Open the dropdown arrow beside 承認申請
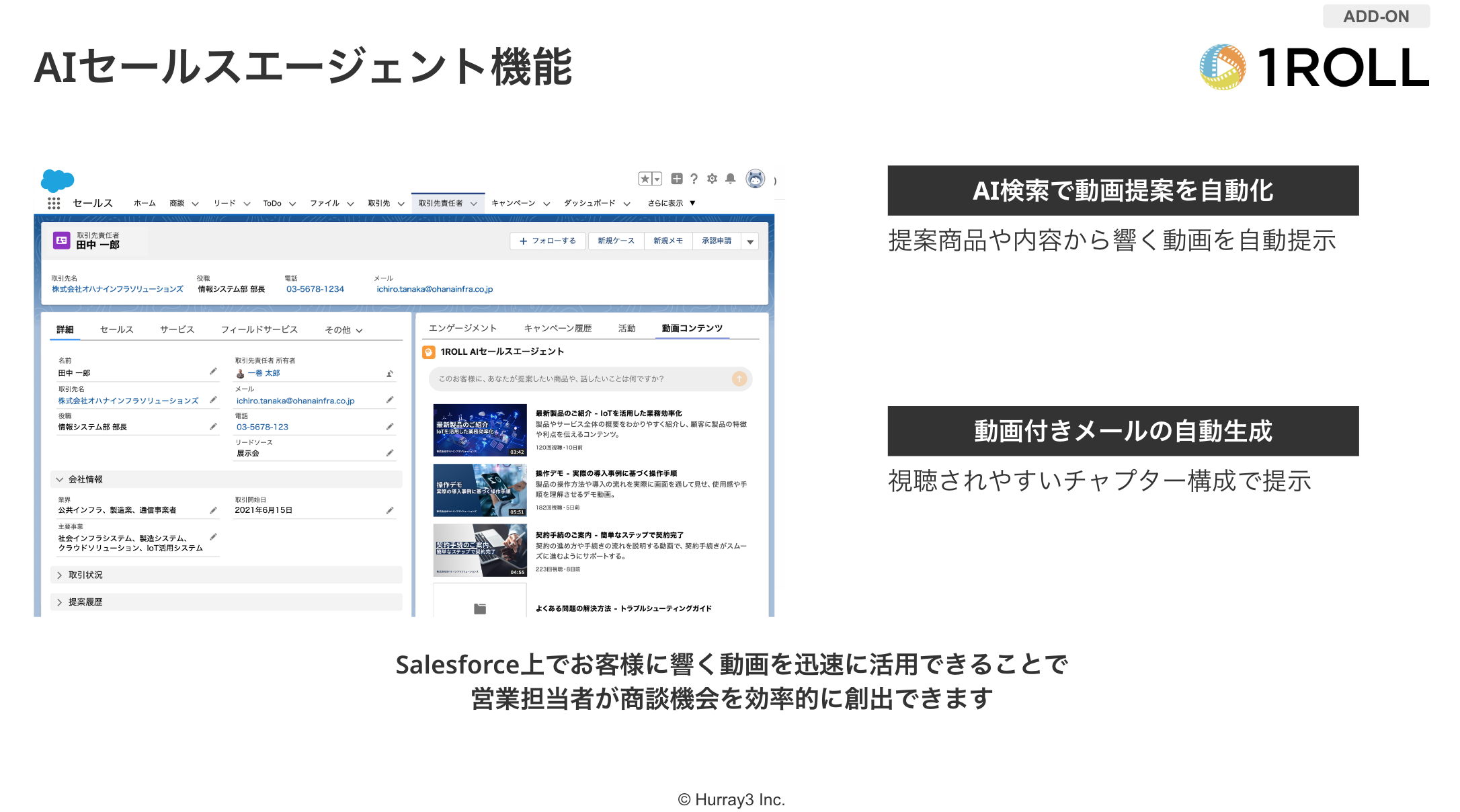 pyautogui.click(x=750, y=241)
